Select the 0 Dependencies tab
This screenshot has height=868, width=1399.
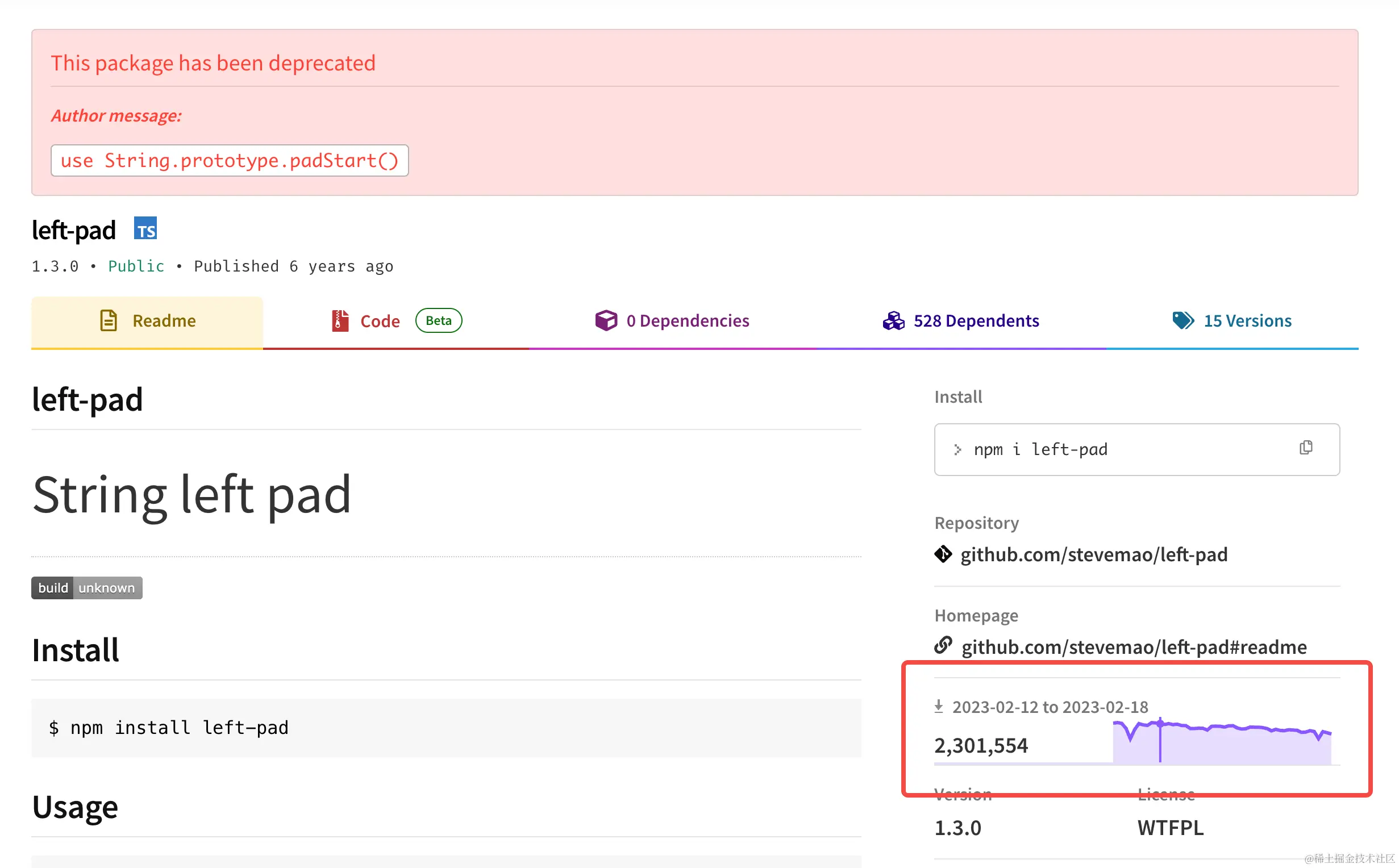687,321
